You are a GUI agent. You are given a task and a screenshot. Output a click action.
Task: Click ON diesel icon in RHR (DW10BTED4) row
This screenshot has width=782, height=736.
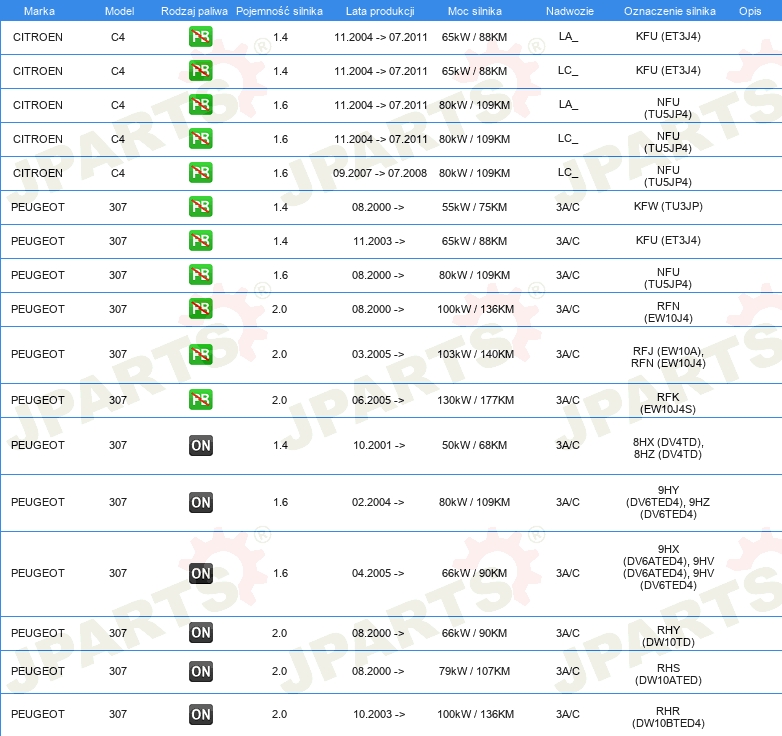200,714
